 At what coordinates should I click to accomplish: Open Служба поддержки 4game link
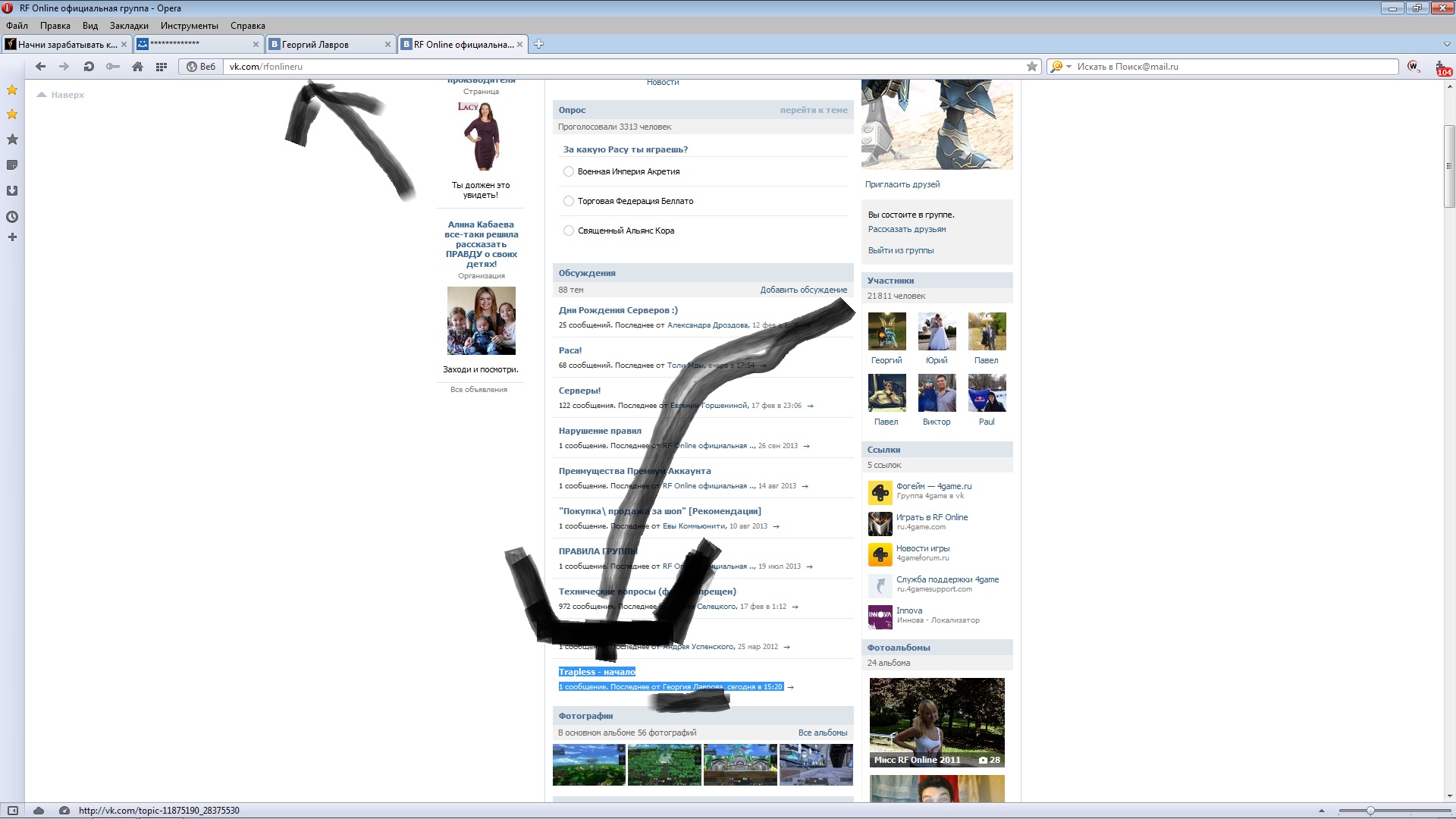947,579
